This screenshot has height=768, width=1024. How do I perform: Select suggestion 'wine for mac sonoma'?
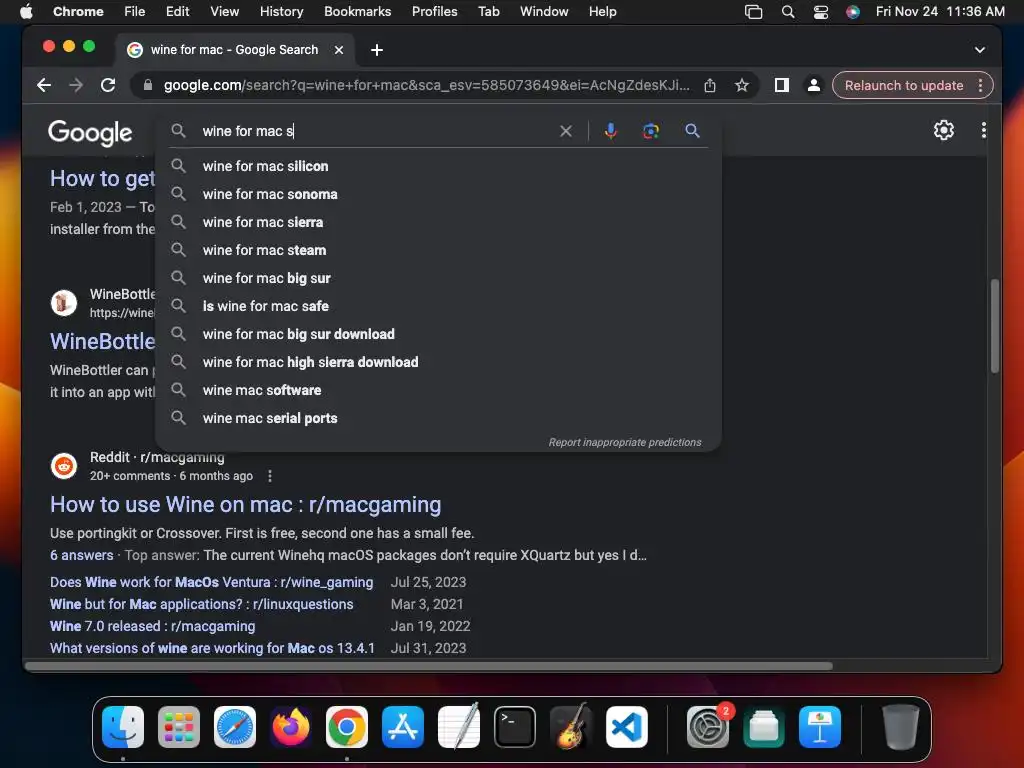[438, 194]
